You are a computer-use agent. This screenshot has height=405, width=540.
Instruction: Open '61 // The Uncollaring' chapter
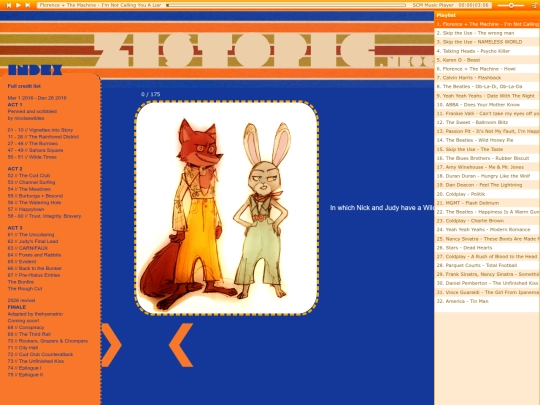[31, 235]
